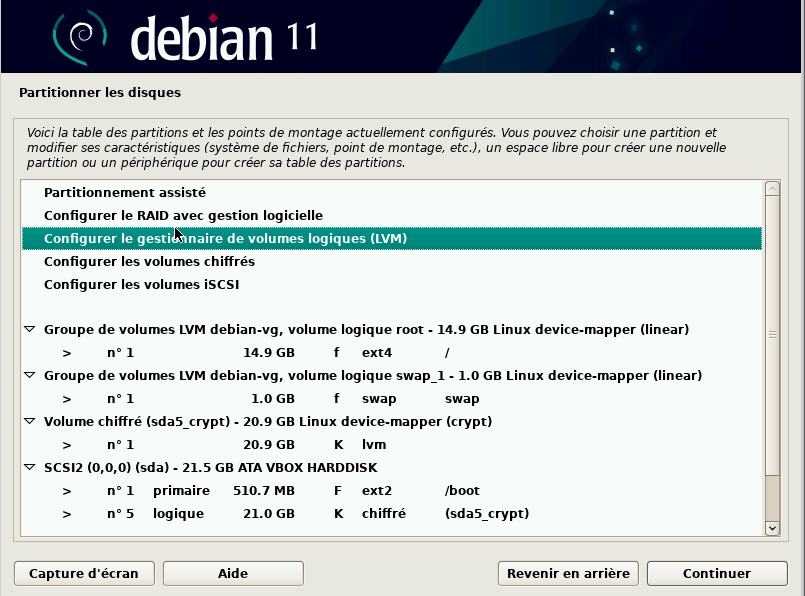
Task: Open the Aide help button
Action: pos(232,573)
